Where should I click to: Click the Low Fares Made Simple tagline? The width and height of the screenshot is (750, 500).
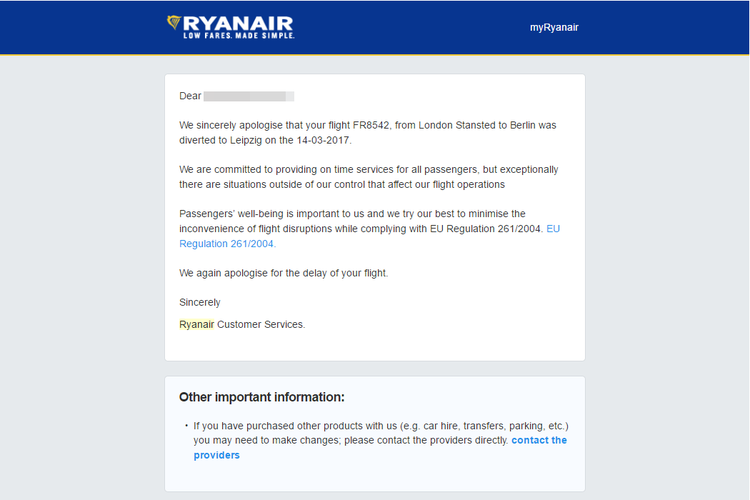pos(239,36)
